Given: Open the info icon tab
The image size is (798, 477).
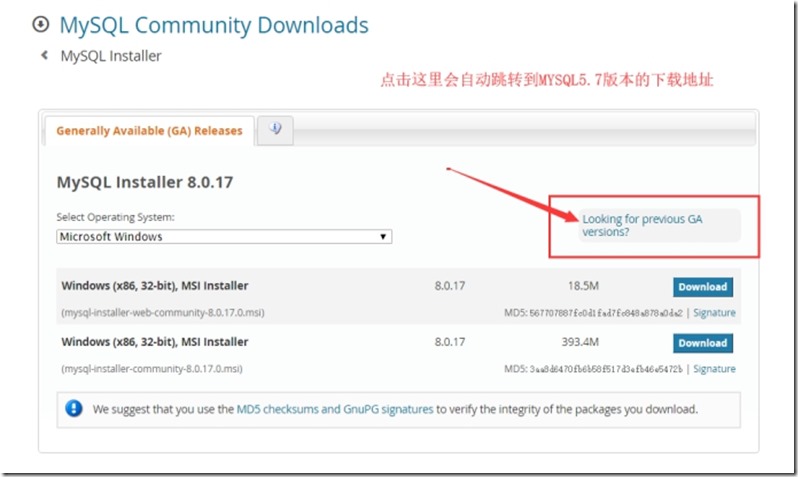Looking at the screenshot, I should pyautogui.click(x=275, y=129).
